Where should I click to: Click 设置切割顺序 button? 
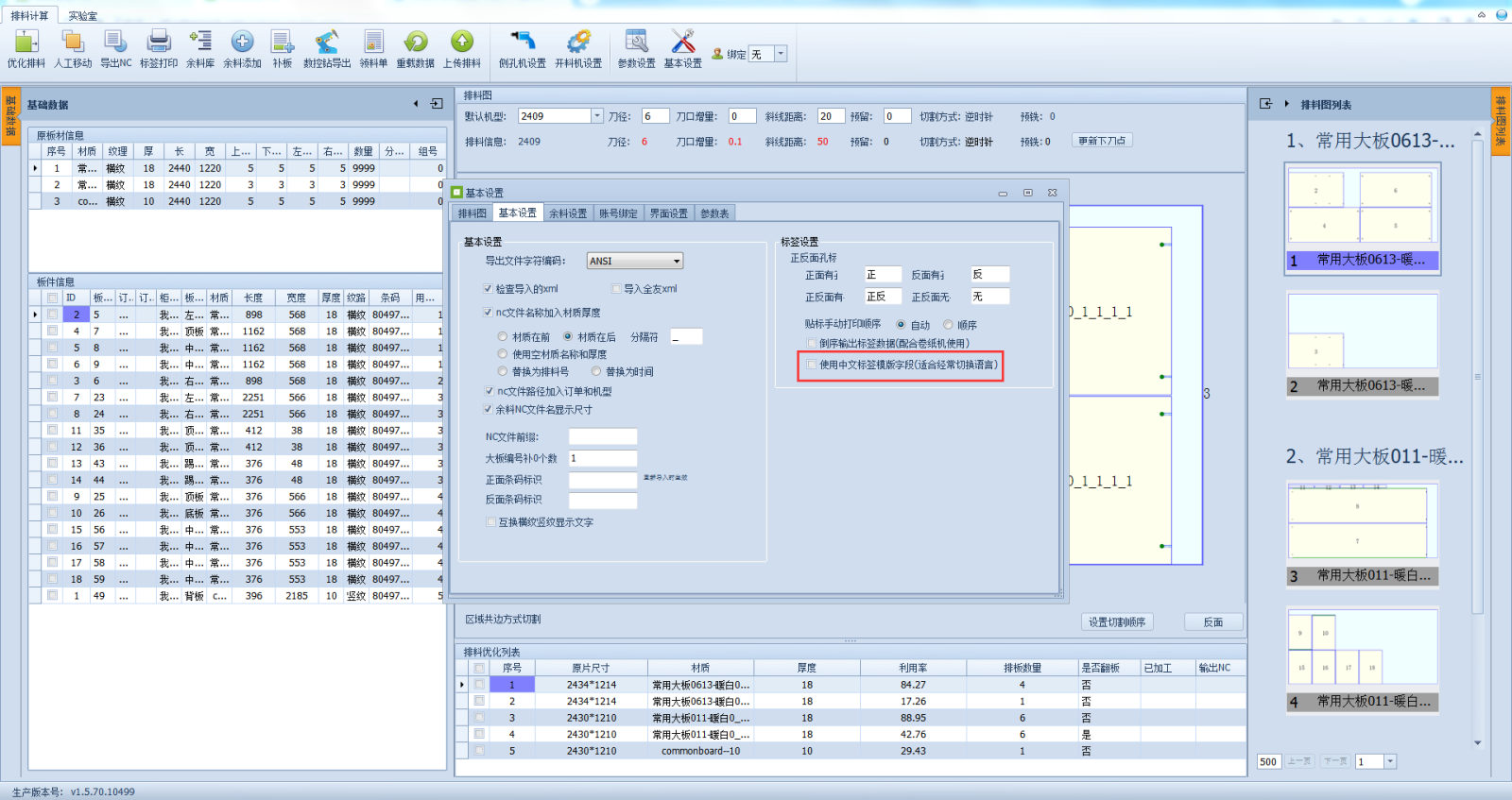pos(1116,622)
